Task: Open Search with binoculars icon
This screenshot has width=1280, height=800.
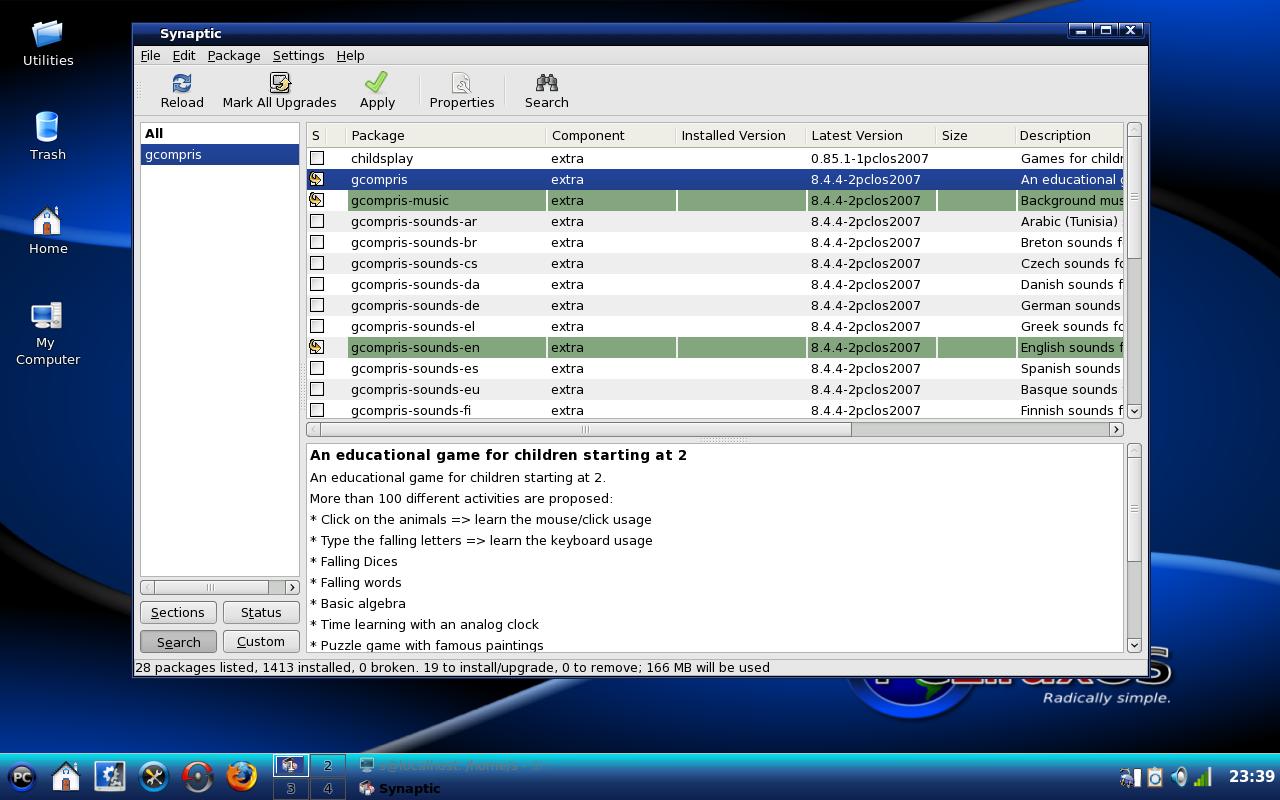Action: [x=546, y=83]
